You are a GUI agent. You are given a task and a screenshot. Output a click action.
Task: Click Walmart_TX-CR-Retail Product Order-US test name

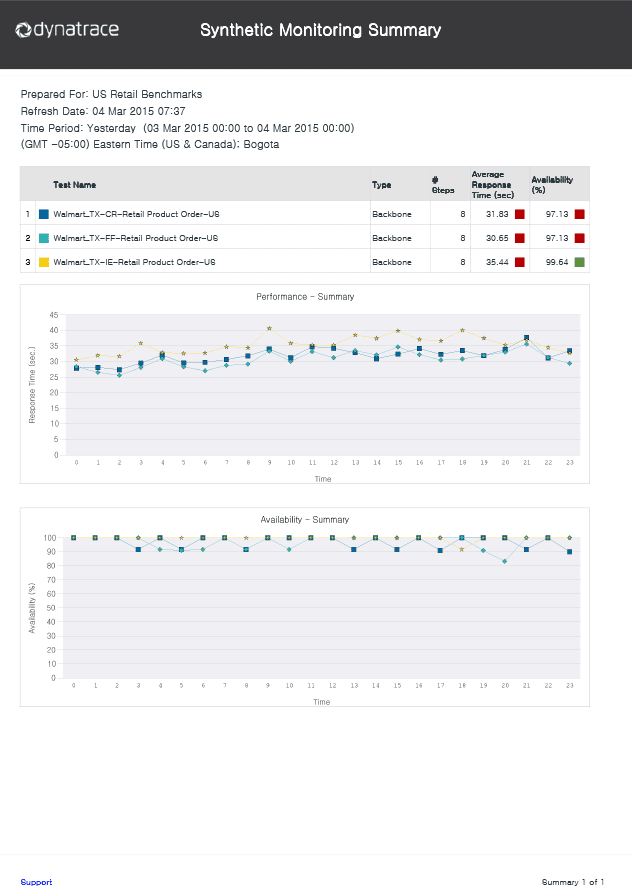tap(136, 214)
